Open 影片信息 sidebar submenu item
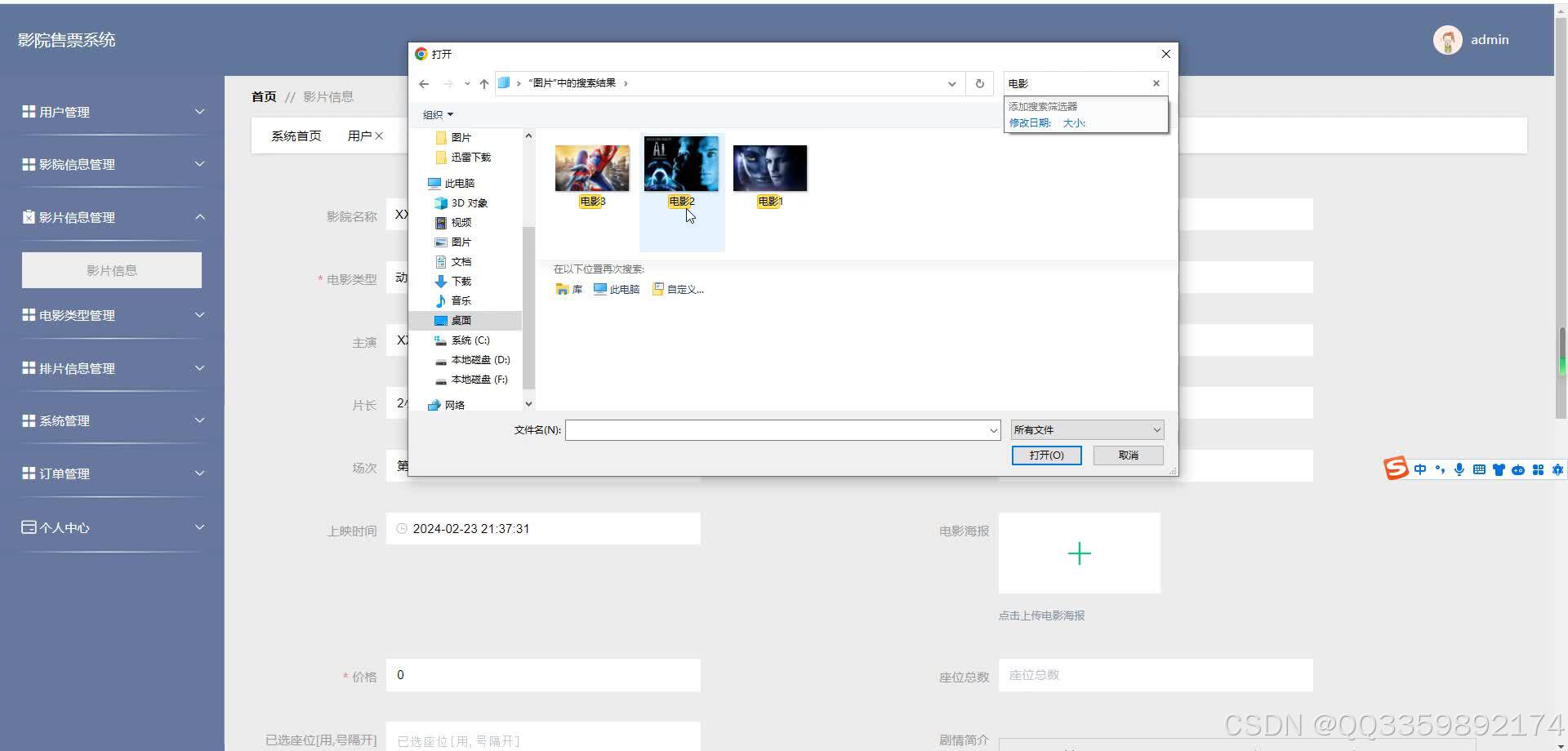This screenshot has width=1568, height=751. click(x=112, y=270)
